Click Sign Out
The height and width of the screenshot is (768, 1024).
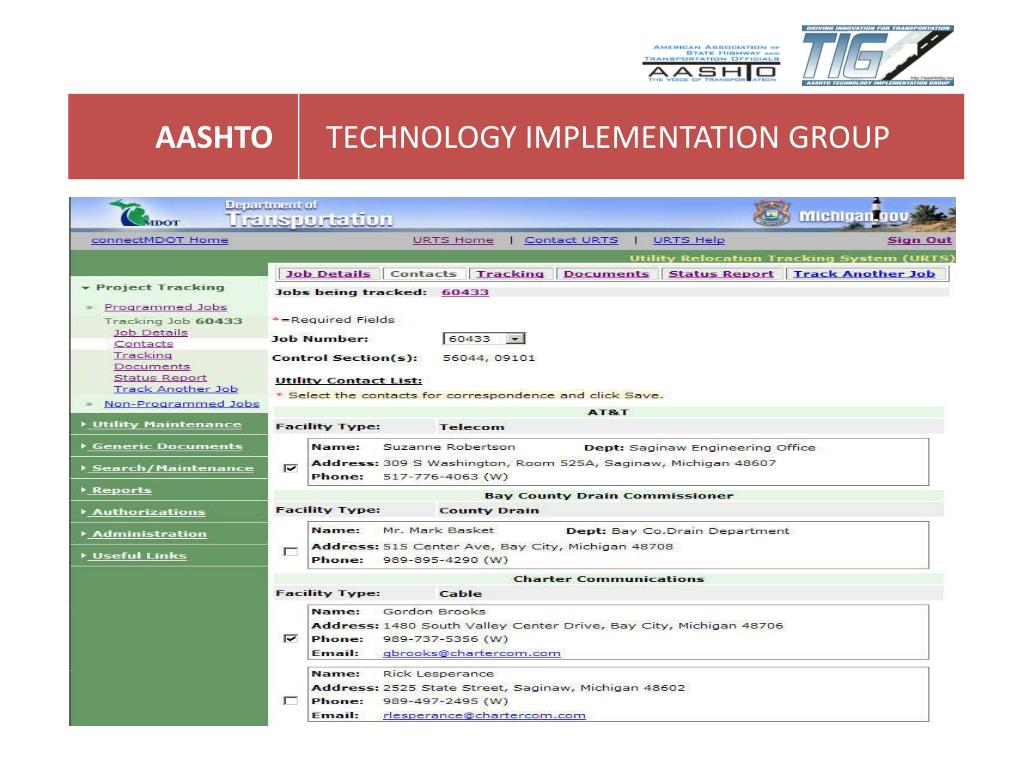tap(919, 240)
